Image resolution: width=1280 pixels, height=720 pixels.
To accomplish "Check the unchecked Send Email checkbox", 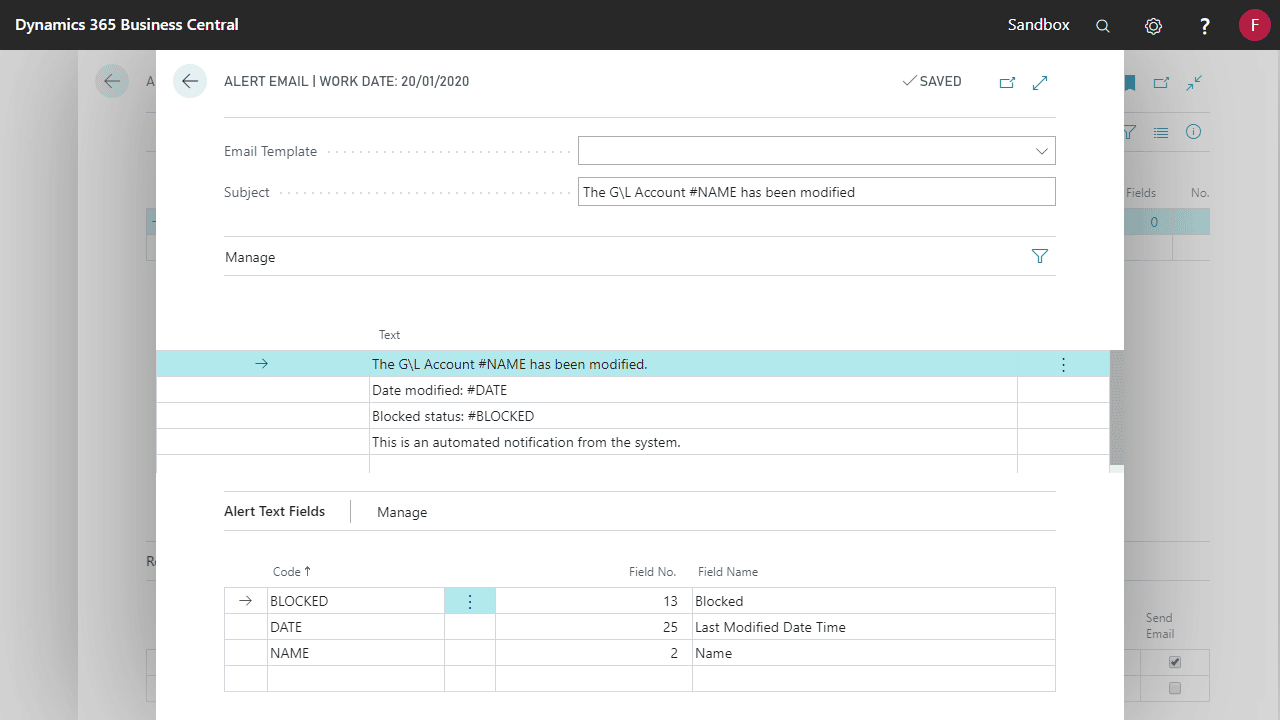I will [x=1175, y=688].
